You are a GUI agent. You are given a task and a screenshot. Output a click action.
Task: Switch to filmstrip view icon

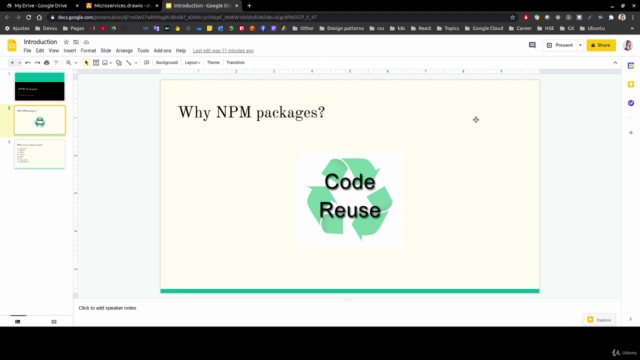click(x=18, y=322)
